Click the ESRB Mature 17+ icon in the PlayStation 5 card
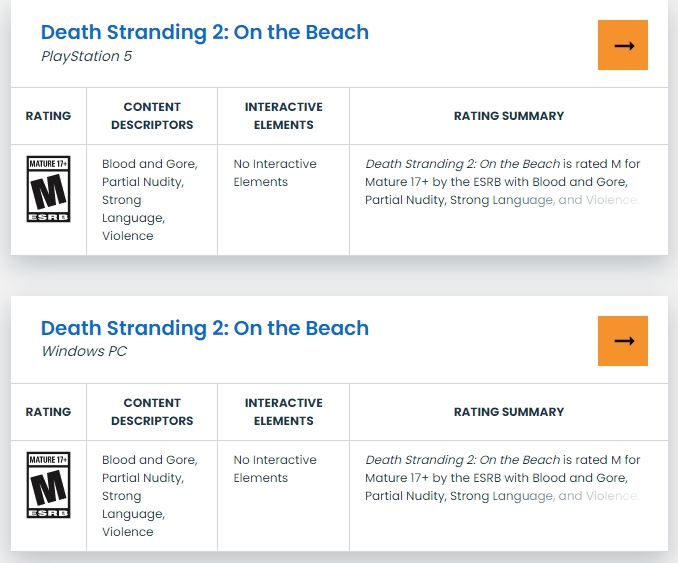The image size is (678, 563). click(x=48, y=188)
